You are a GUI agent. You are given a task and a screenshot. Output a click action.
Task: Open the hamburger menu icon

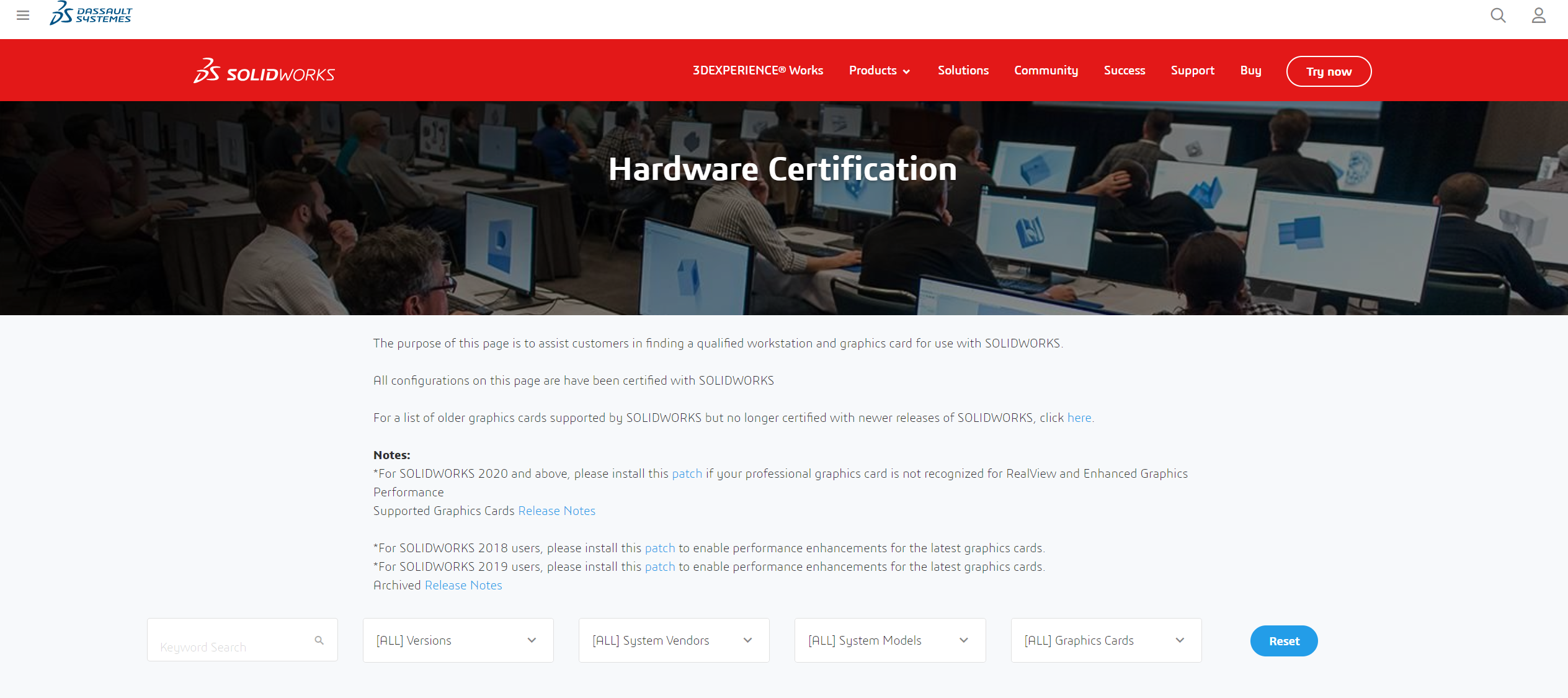[23, 15]
